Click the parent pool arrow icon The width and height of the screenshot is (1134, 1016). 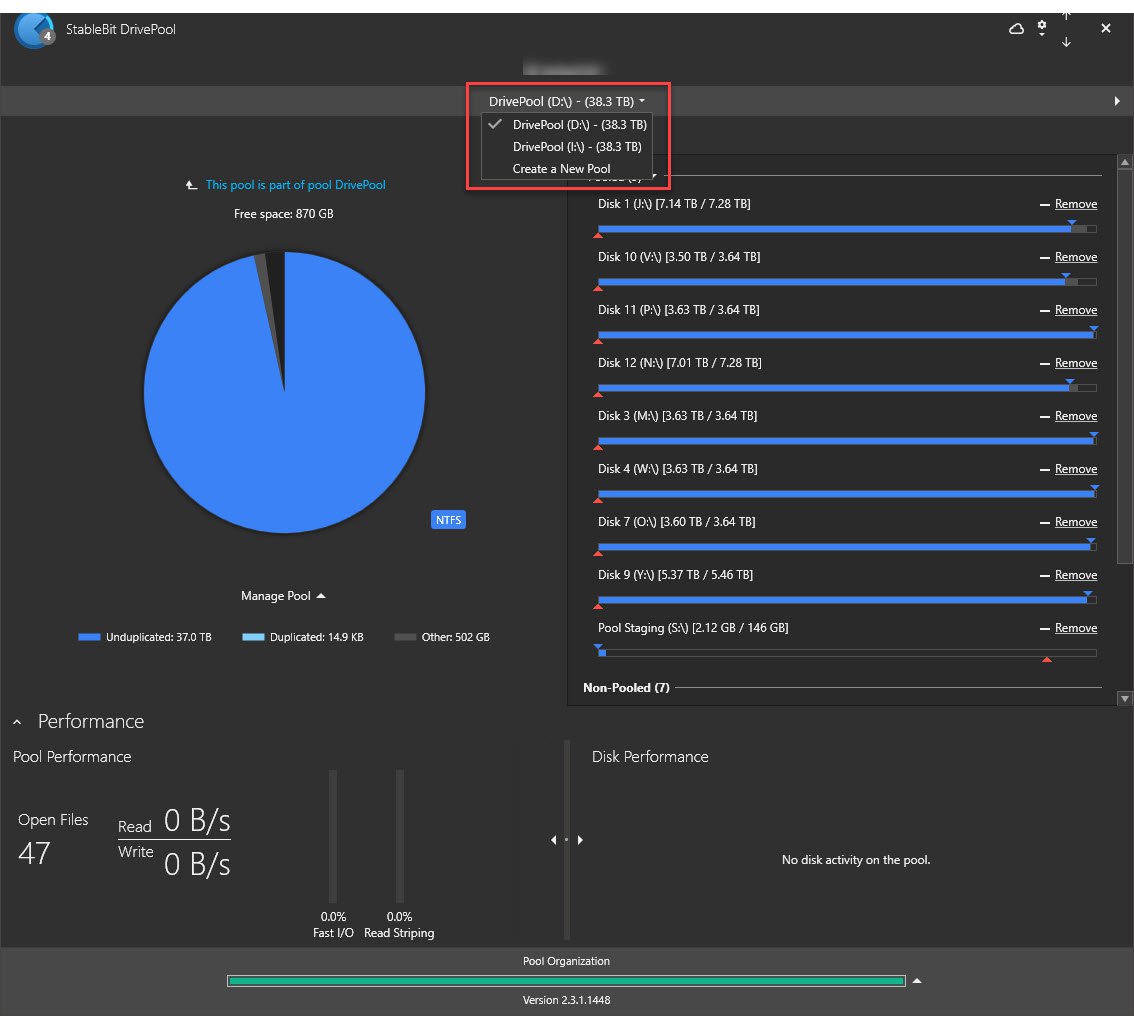pyautogui.click(x=191, y=185)
